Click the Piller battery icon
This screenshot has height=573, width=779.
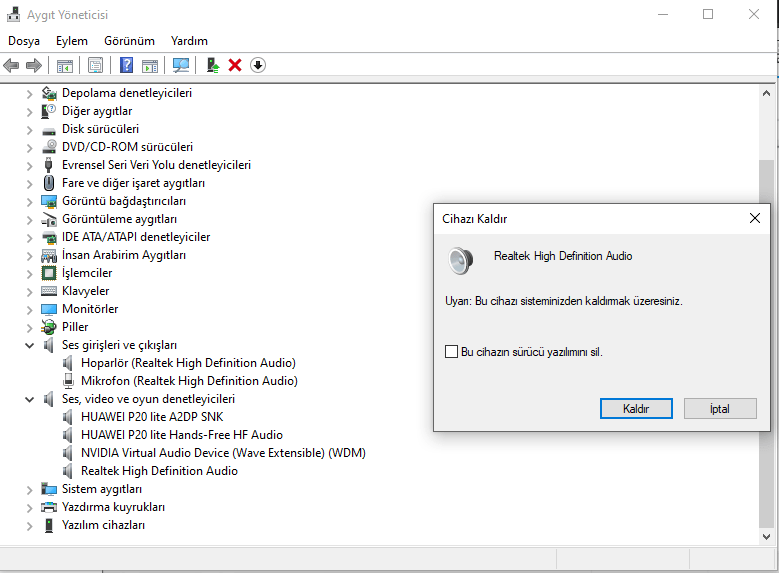49,327
